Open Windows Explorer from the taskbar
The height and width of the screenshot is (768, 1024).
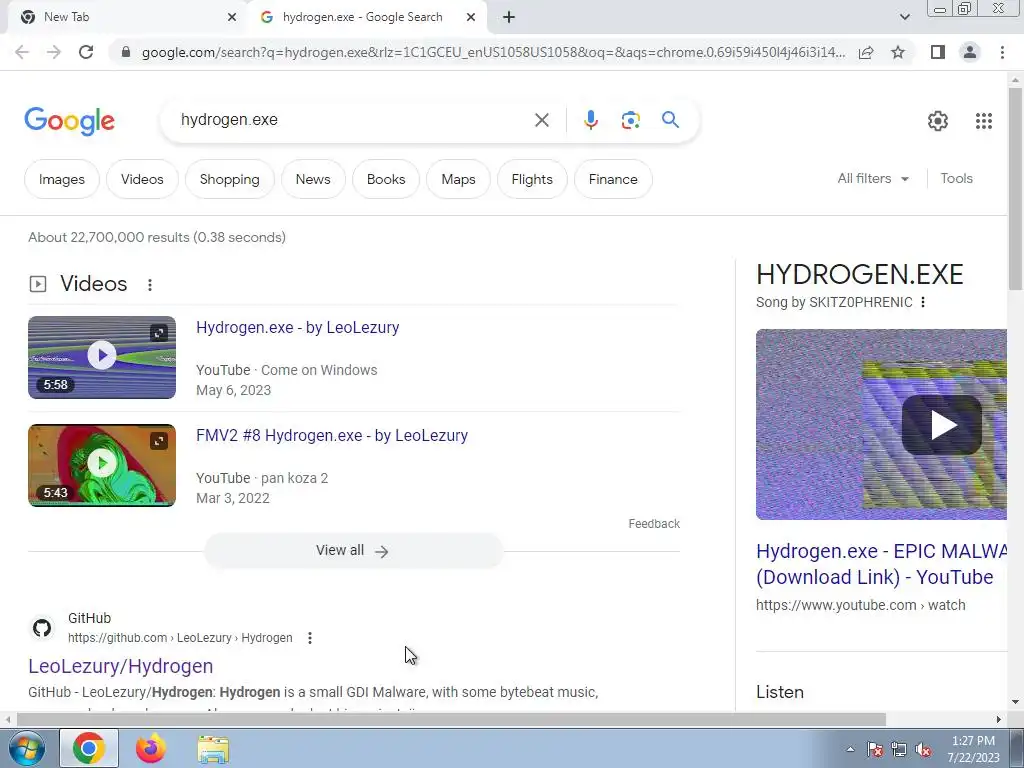pos(213,749)
